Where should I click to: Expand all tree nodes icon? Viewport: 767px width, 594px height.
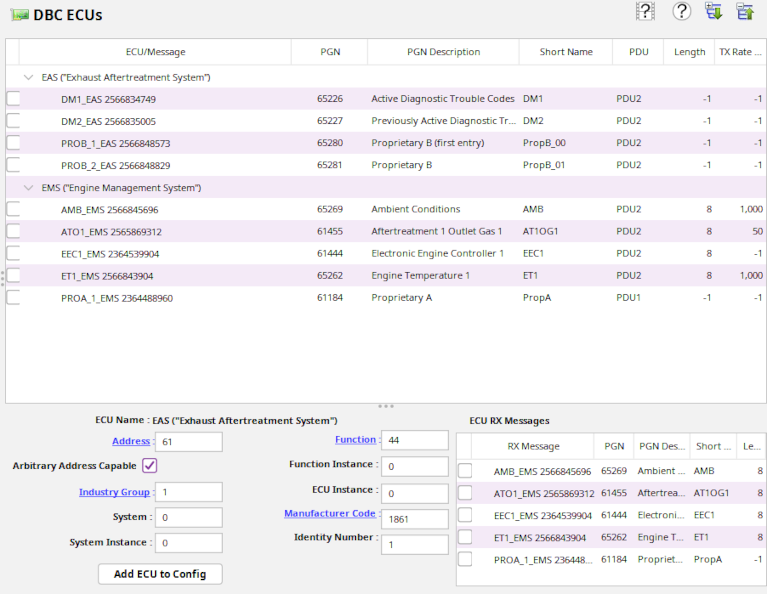[713, 12]
